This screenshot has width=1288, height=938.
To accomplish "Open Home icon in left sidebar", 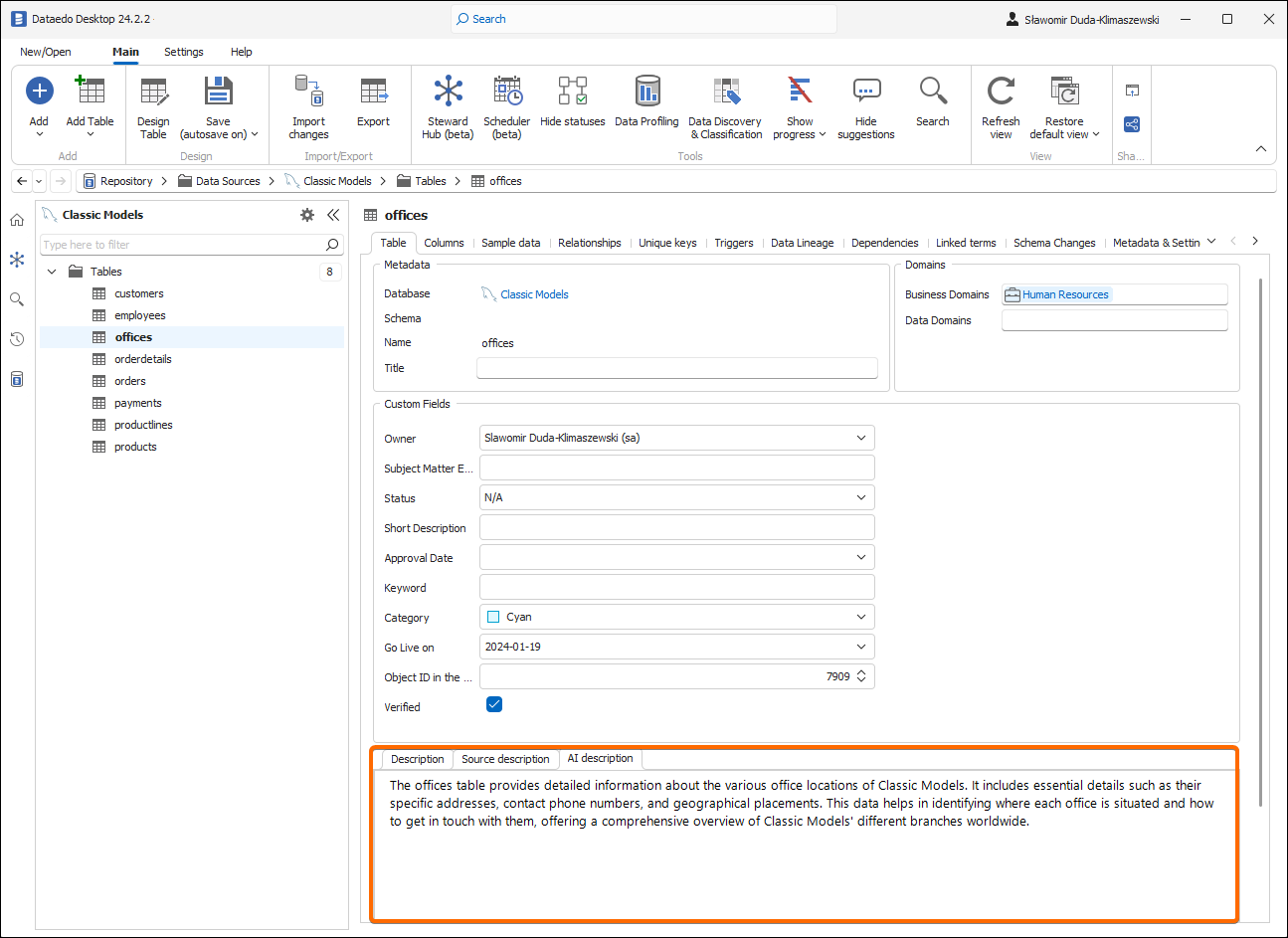I will (17, 221).
